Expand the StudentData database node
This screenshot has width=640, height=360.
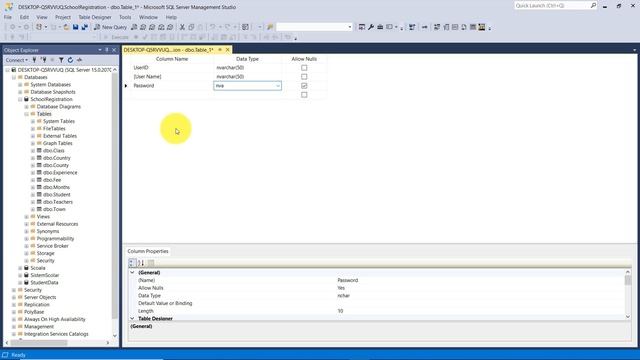coord(20,282)
